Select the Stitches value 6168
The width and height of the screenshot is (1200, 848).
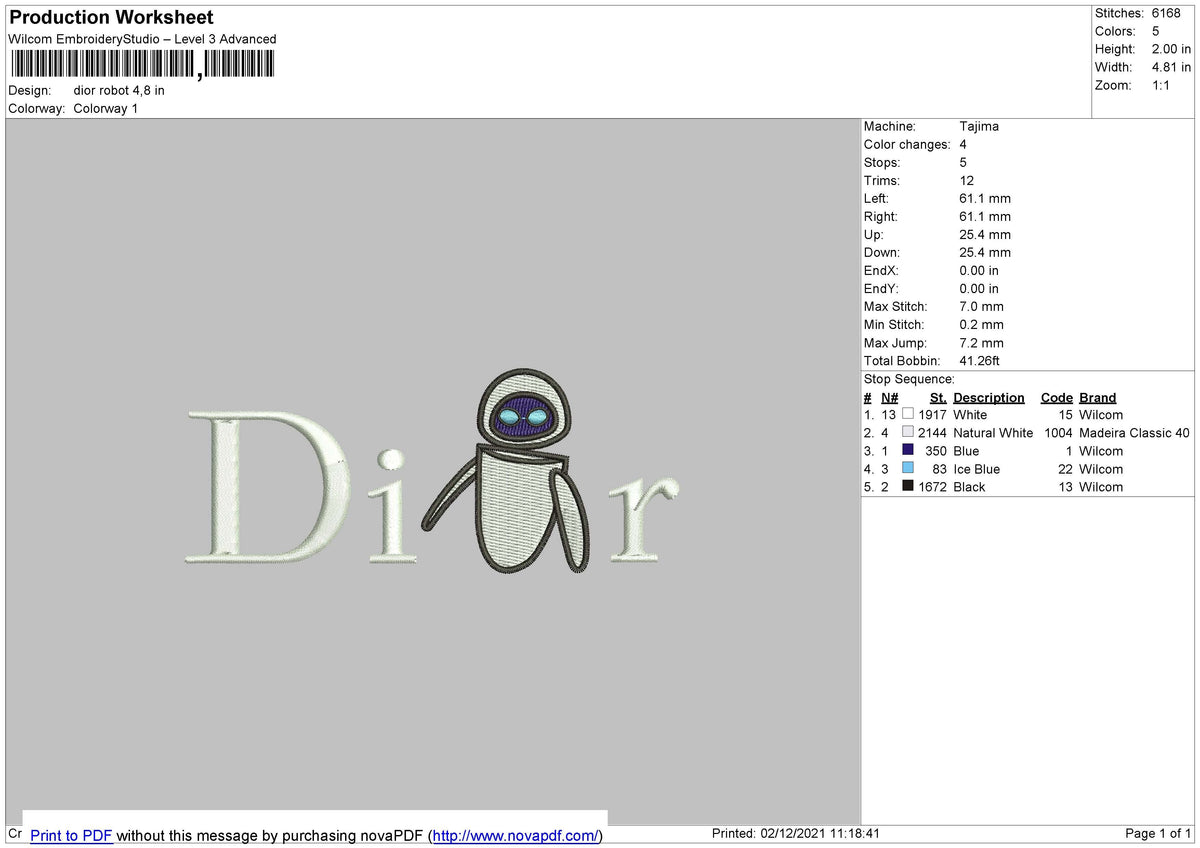pos(1166,13)
